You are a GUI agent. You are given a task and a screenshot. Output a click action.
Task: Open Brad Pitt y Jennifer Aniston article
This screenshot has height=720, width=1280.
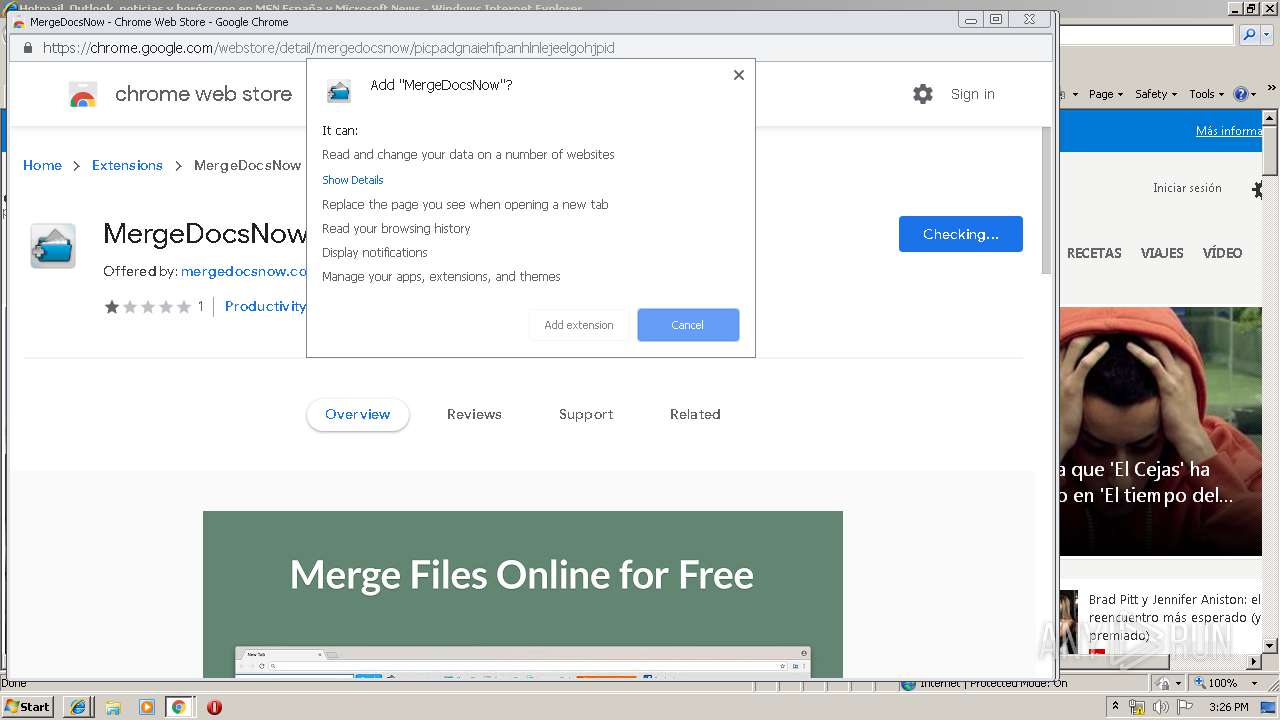(x=1174, y=617)
